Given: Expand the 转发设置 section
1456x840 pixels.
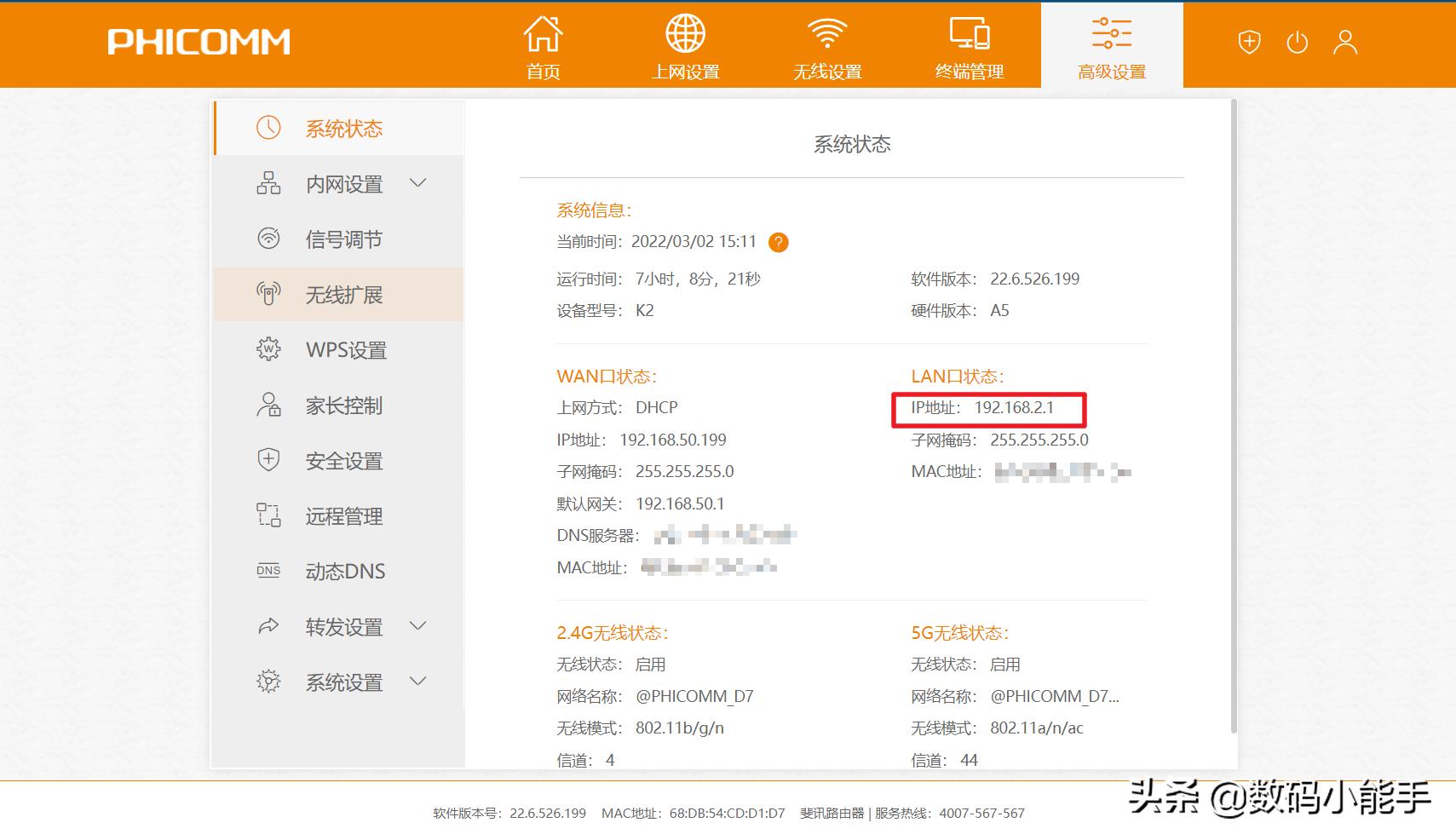Looking at the screenshot, I should pos(417,625).
